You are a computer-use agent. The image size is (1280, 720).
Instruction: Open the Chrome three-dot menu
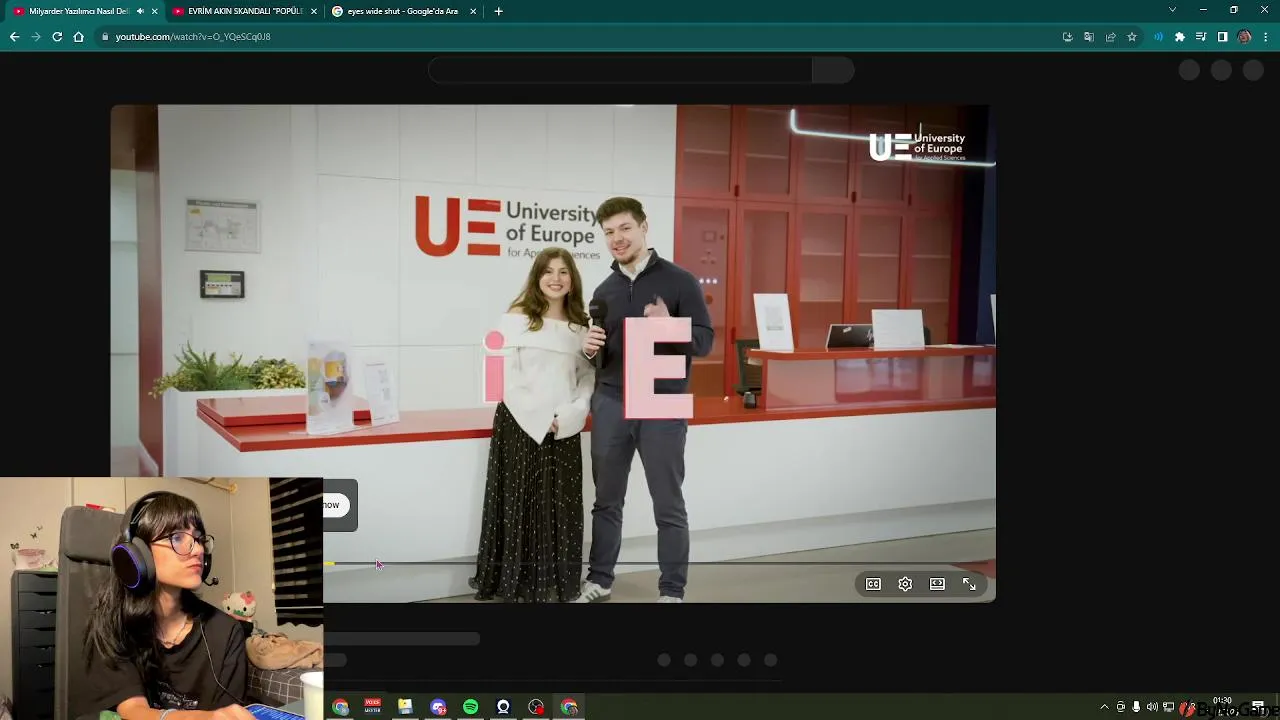click(1265, 37)
